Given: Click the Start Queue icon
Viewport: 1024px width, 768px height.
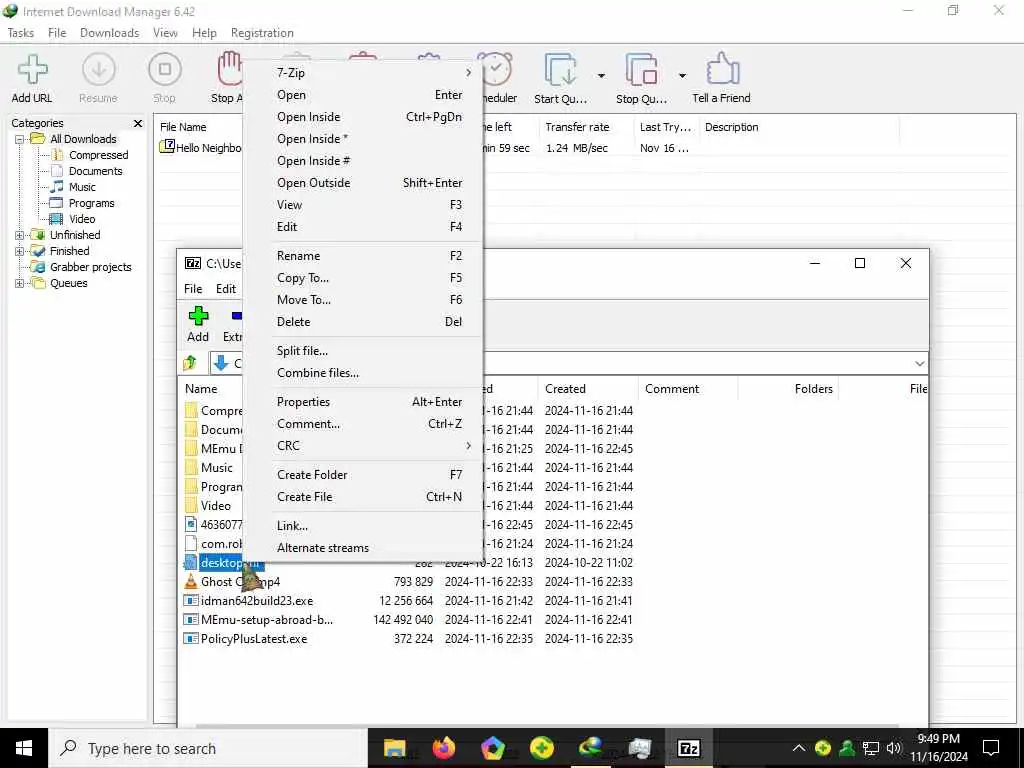Looking at the screenshot, I should [x=560, y=70].
